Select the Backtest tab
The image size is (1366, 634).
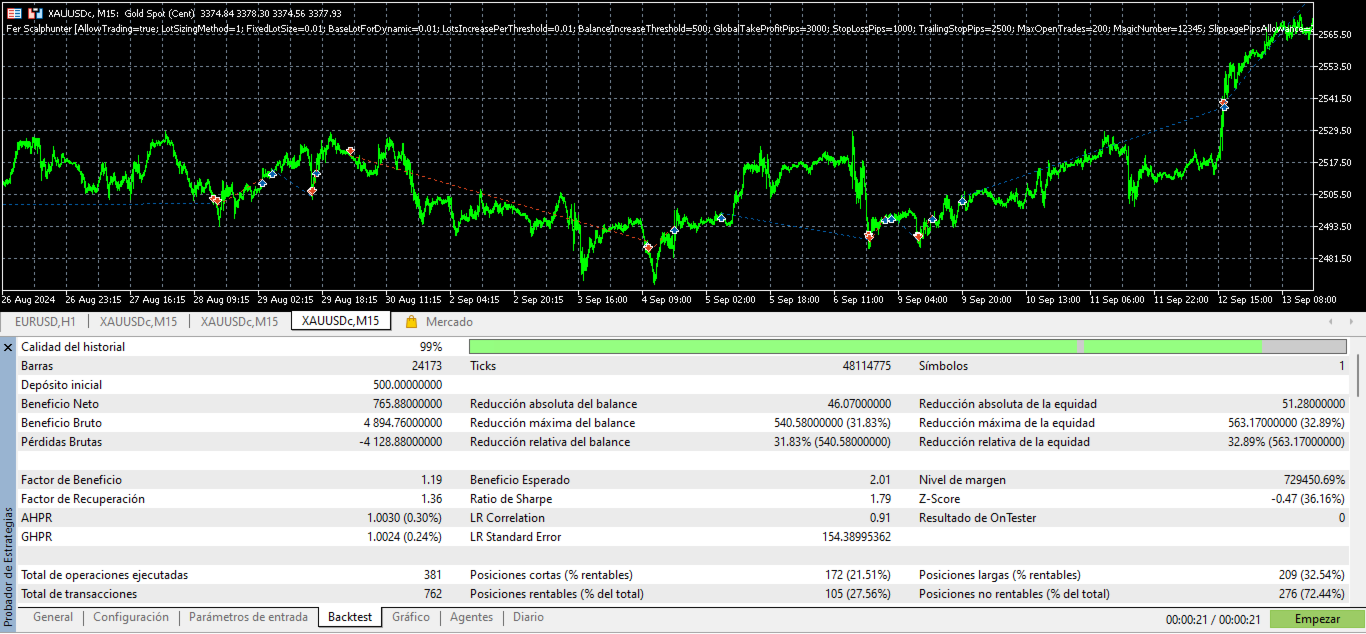(x=350, y=617)
